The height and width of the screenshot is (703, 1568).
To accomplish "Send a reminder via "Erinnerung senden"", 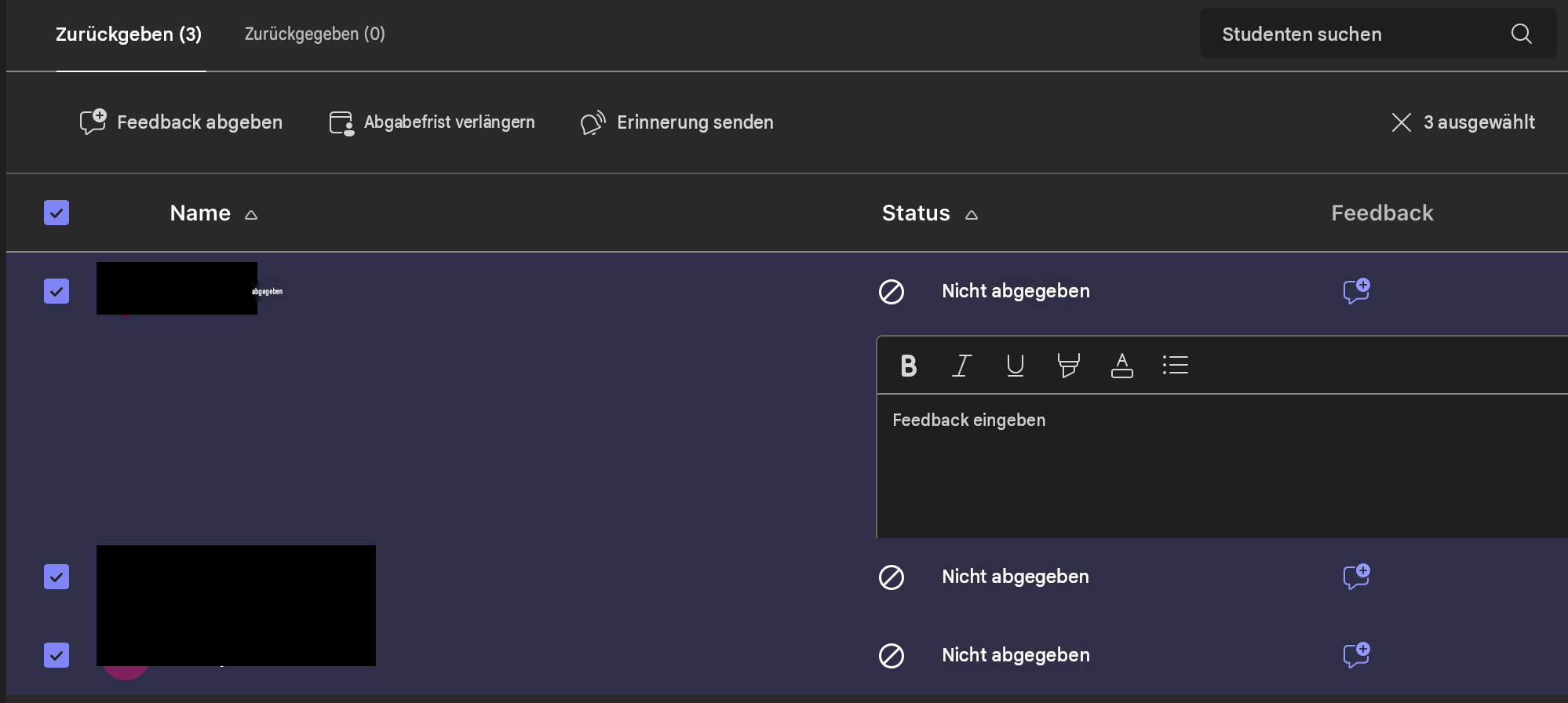I will (x=676, y=122).
